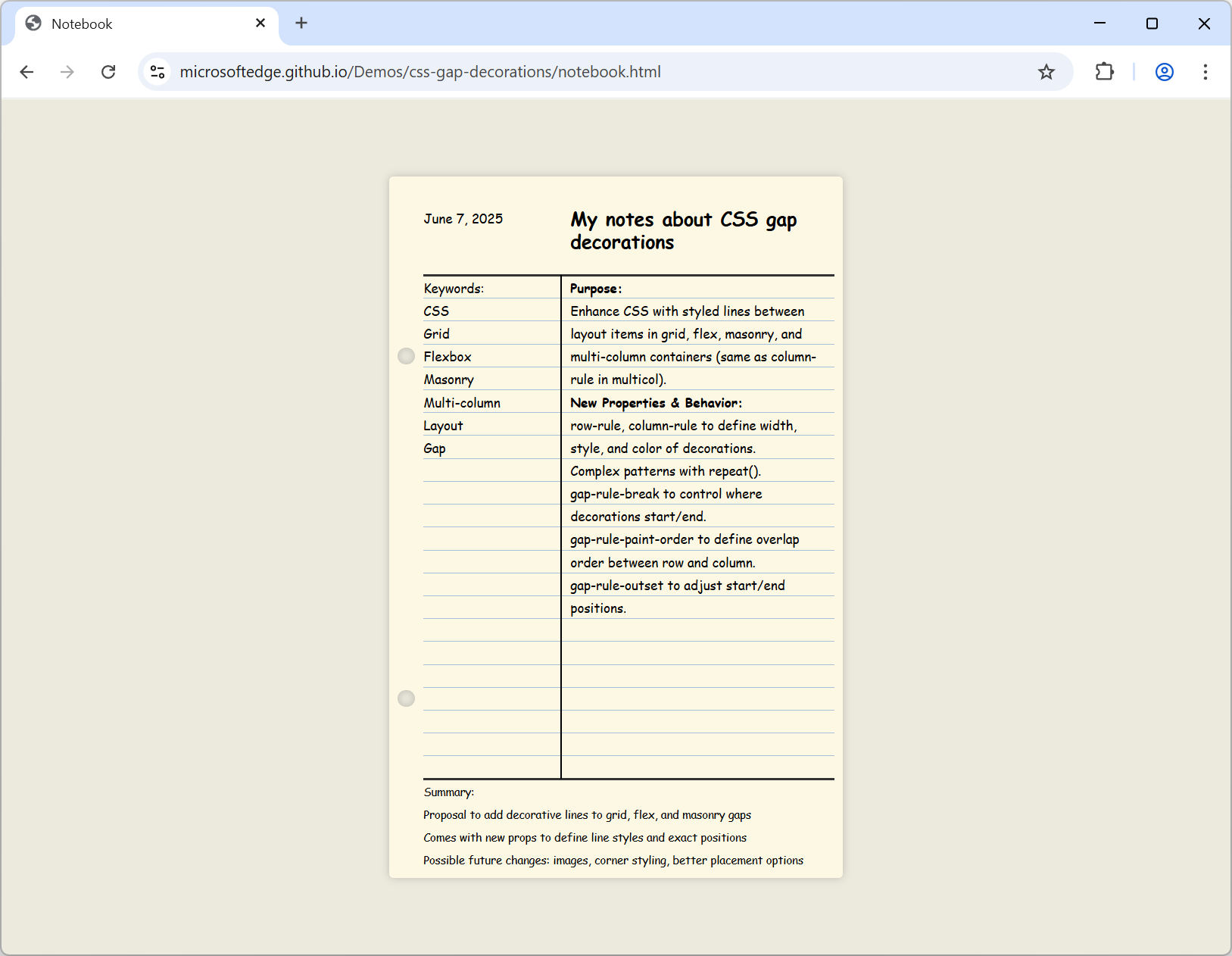The image size is (1232, 956).
Task: Open the browser profile avatar
Action: tap(1163, 72)
